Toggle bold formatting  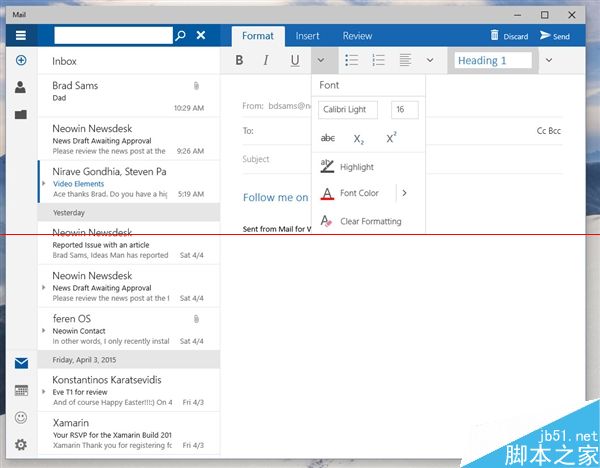click(239, 61)
